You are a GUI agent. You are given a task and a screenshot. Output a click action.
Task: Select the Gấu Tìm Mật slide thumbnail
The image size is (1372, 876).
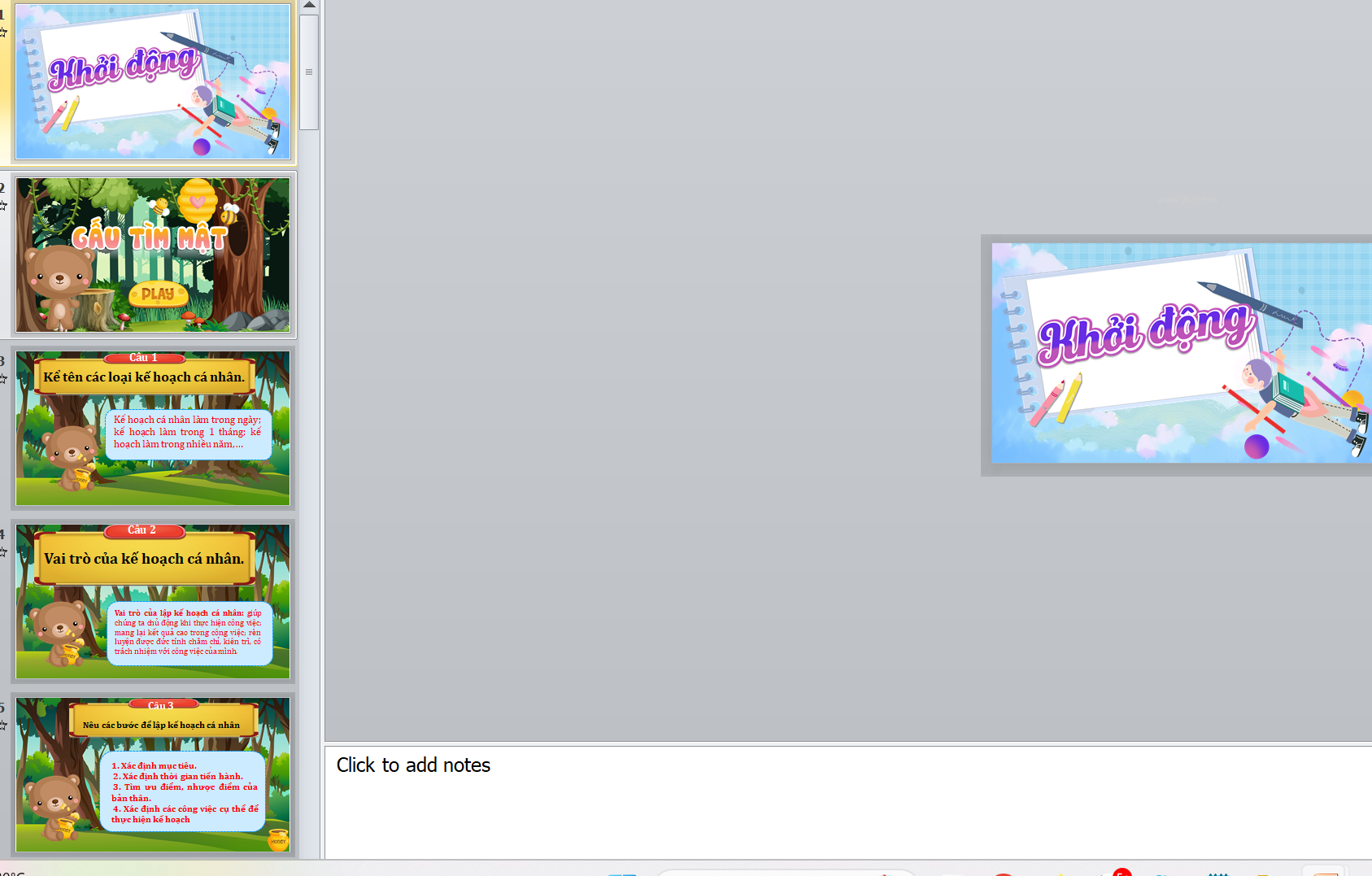(153, 255)
